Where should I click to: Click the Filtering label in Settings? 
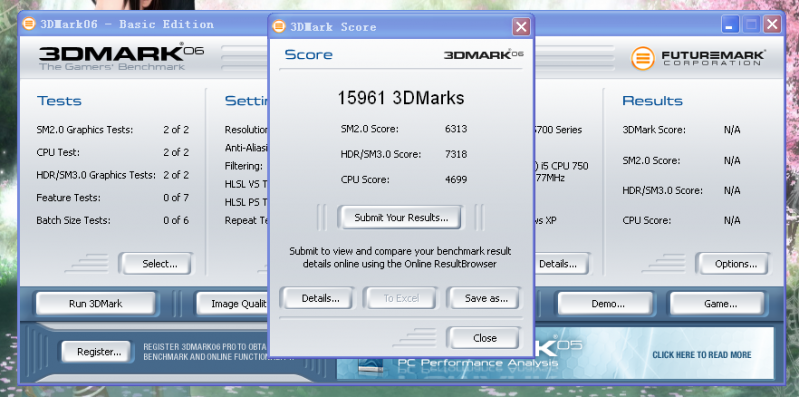pyautogui.click(x=244, y=166)
